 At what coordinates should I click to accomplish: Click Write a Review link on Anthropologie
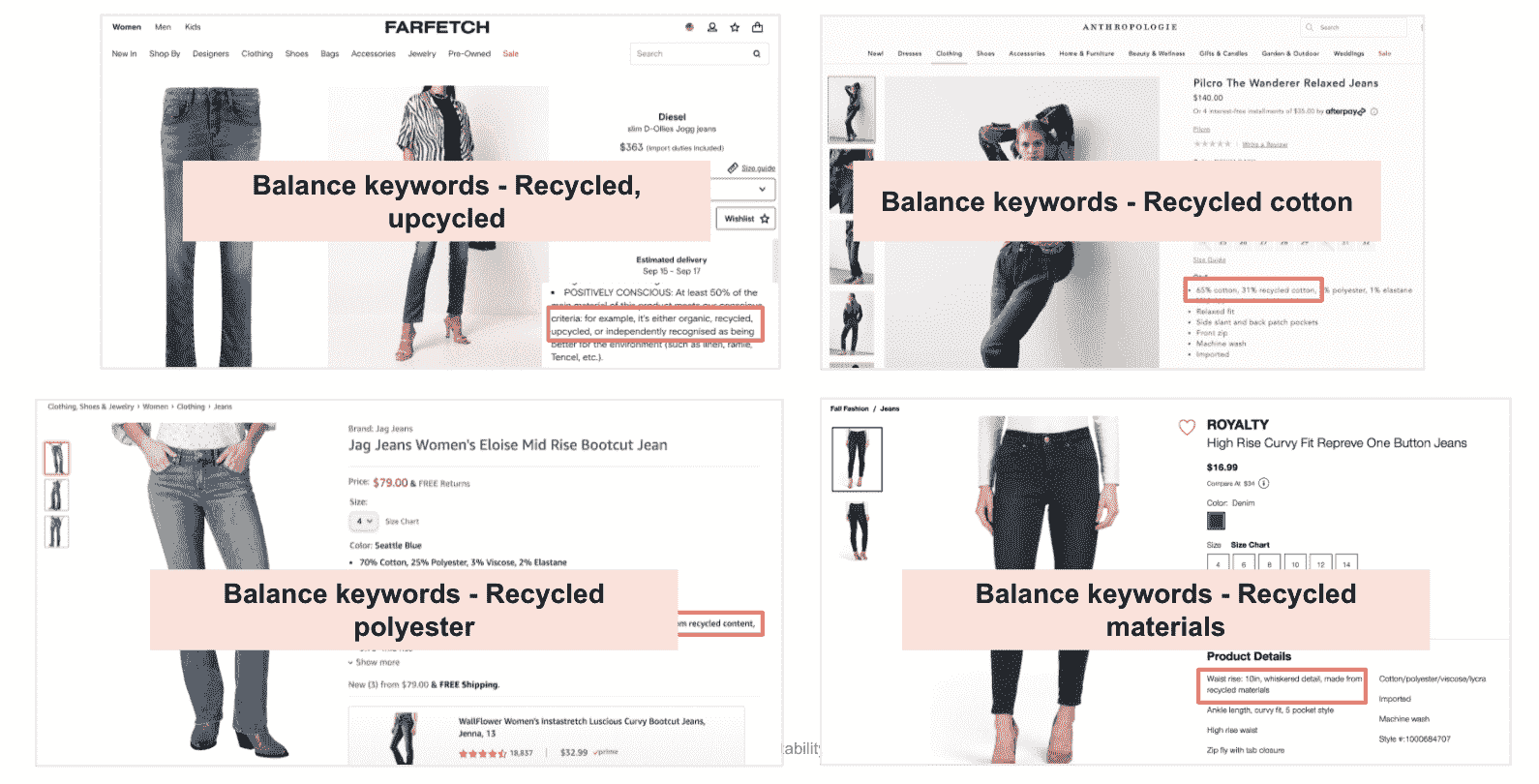(1264, 144)
